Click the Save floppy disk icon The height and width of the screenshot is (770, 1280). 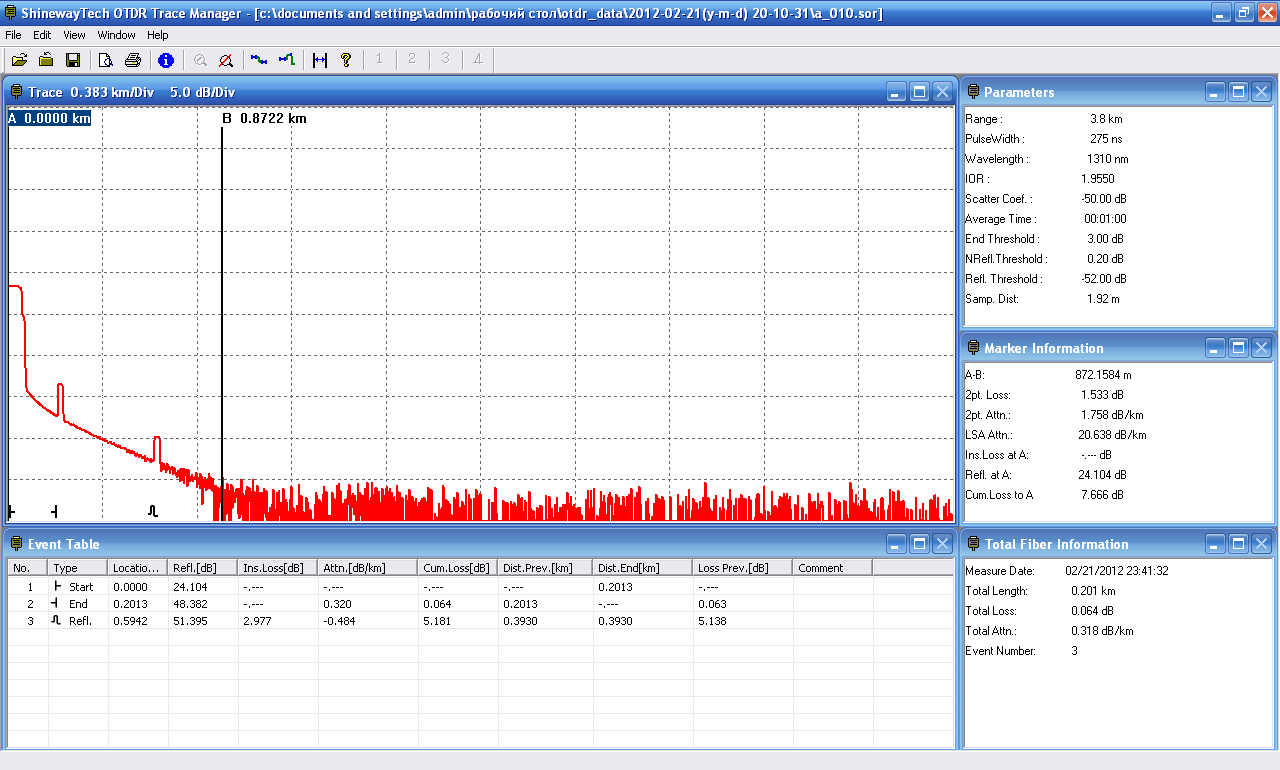[x=73, y=60]
